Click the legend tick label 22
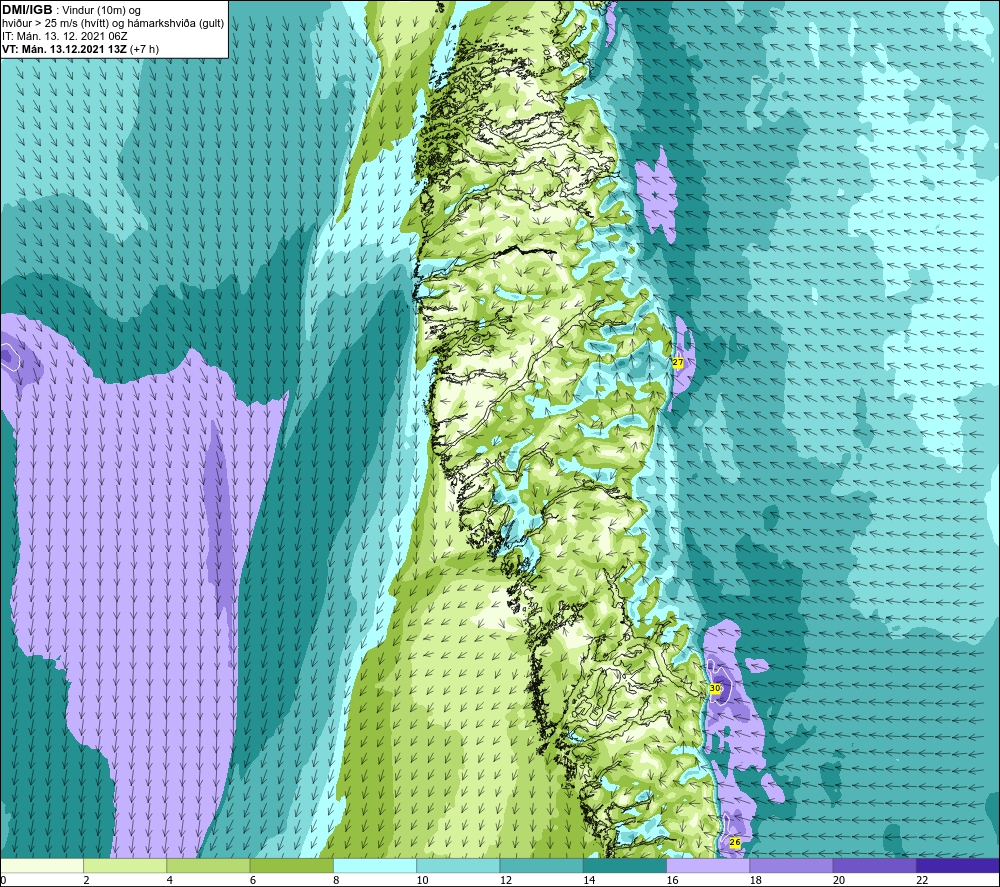Viewport: 1000px width, 887px height. tap(923, 880)
